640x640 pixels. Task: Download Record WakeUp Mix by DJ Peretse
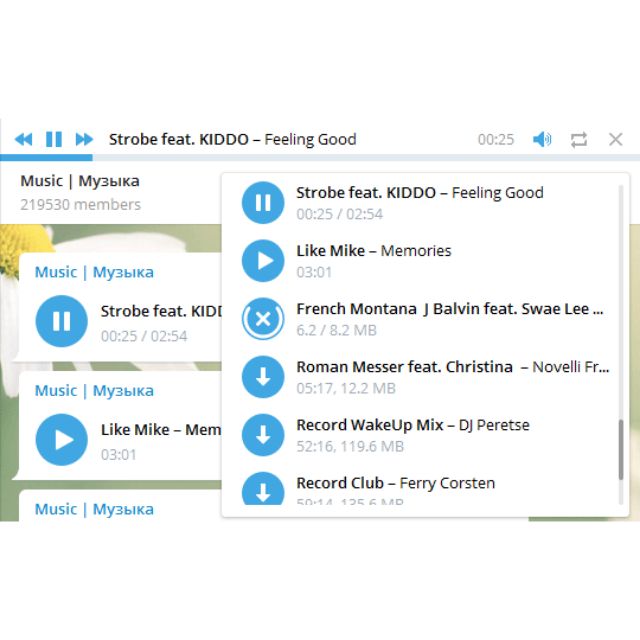(263, 435)
